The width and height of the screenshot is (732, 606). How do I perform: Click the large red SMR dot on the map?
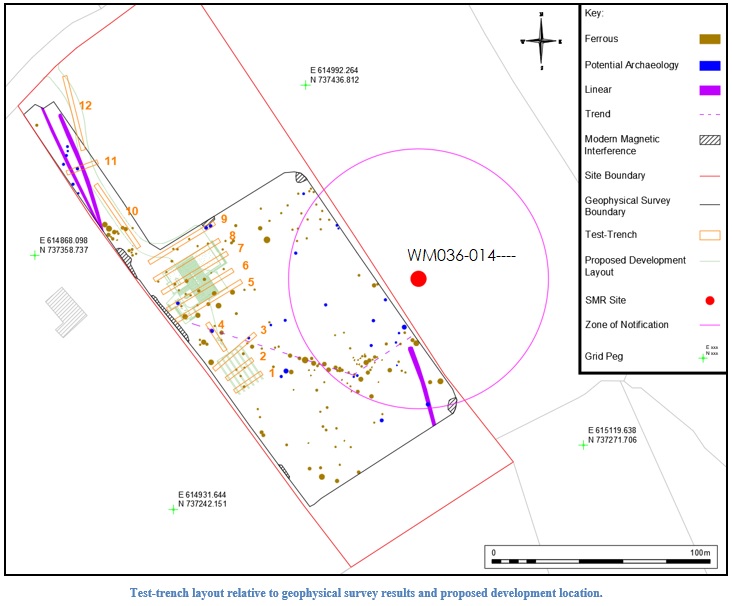418,279
